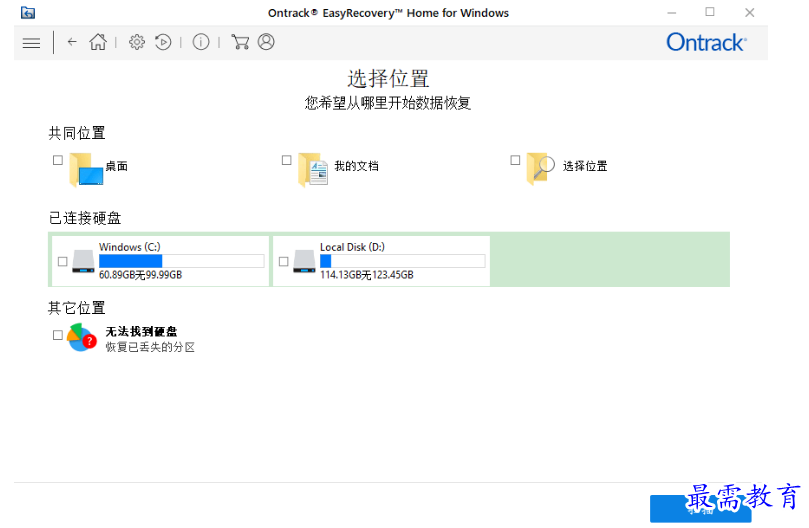The image size is (809, 528).
Task: Click the Windows (C:) drive name
Action: 130,247
